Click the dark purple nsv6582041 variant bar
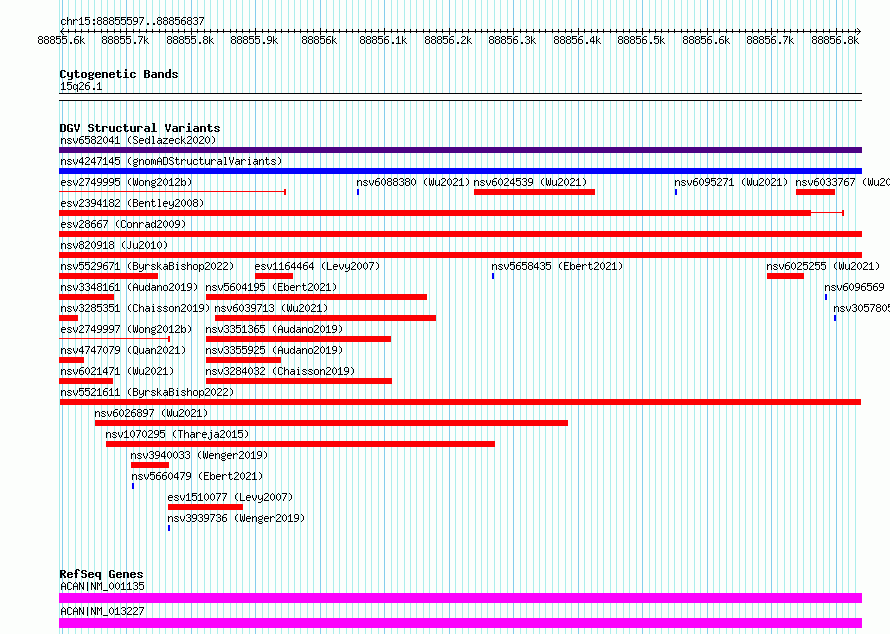890x634 pixels. click(460, 150)
